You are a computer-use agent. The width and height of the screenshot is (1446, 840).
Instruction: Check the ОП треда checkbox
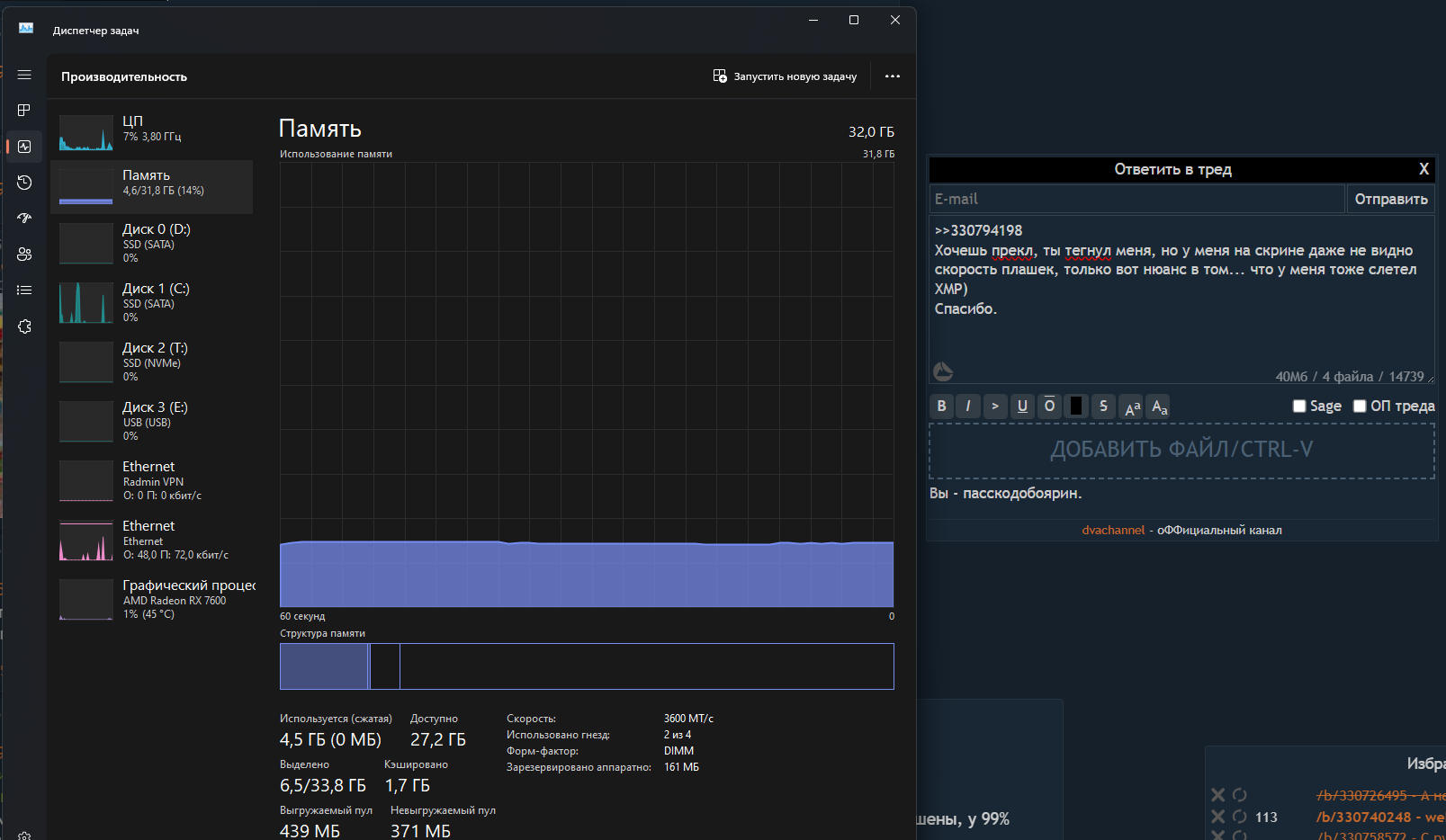tap(1360, 407)
